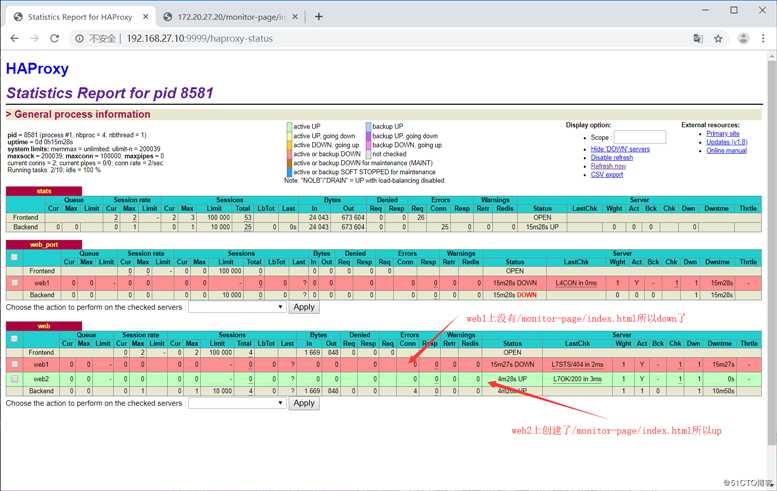This screenshot has width=777, height=491.
Task: Close the Statistics Report for HAProxy tab
Action: [146, 16]
